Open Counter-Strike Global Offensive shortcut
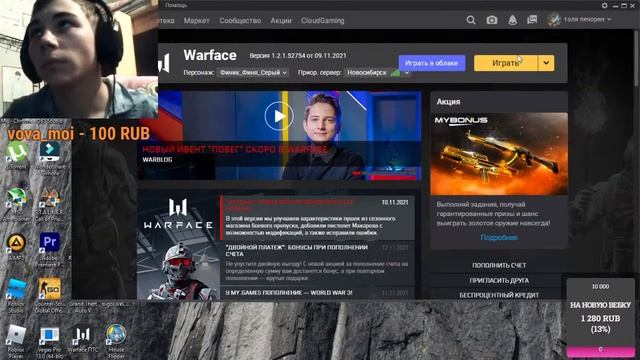 (x=50, y=296)
